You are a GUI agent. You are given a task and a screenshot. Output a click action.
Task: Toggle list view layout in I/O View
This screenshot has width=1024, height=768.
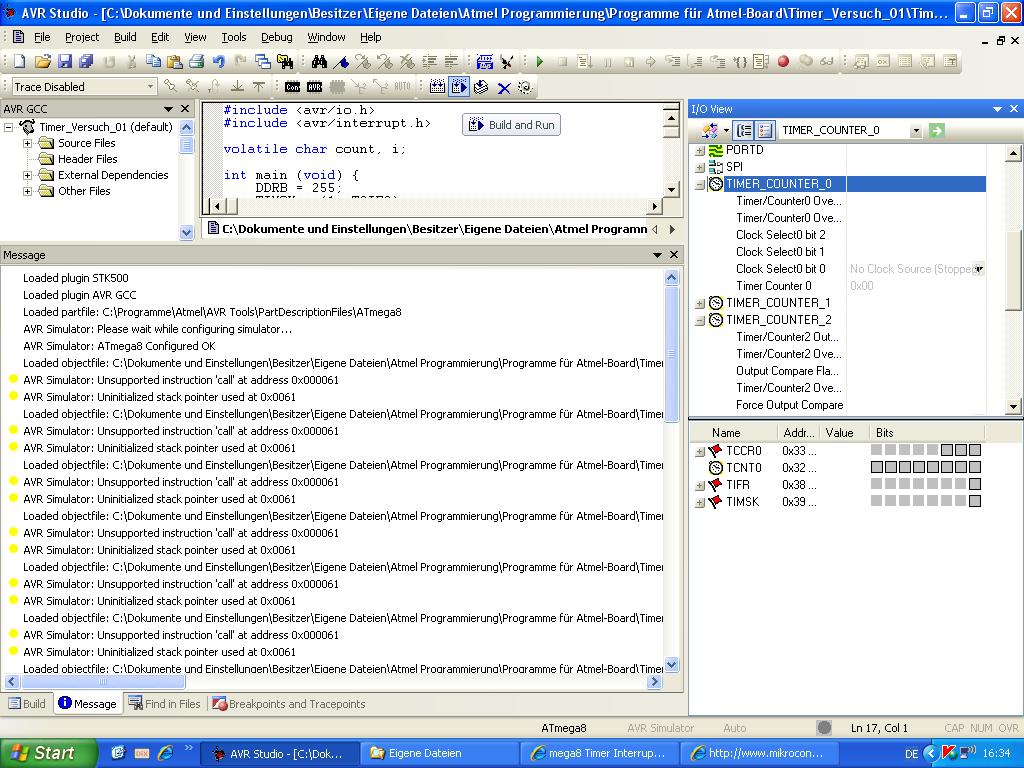click(x=765, y=131)
